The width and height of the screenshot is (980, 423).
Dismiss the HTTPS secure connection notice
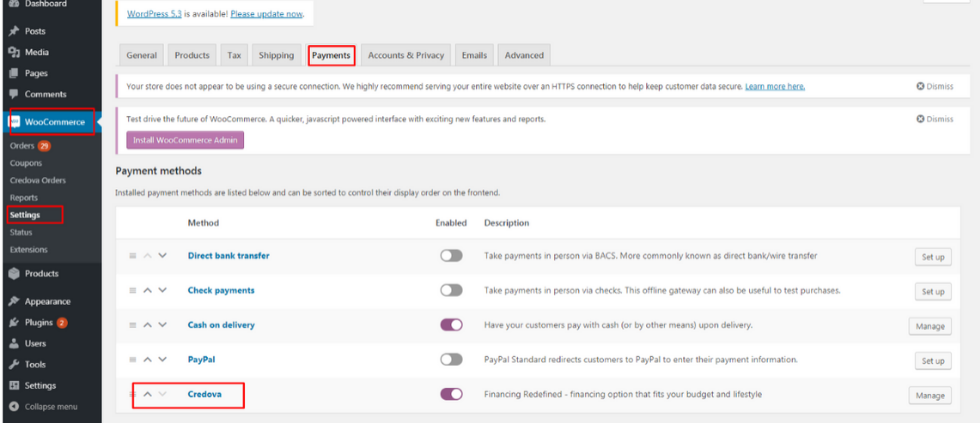click(x=934, y=86)
